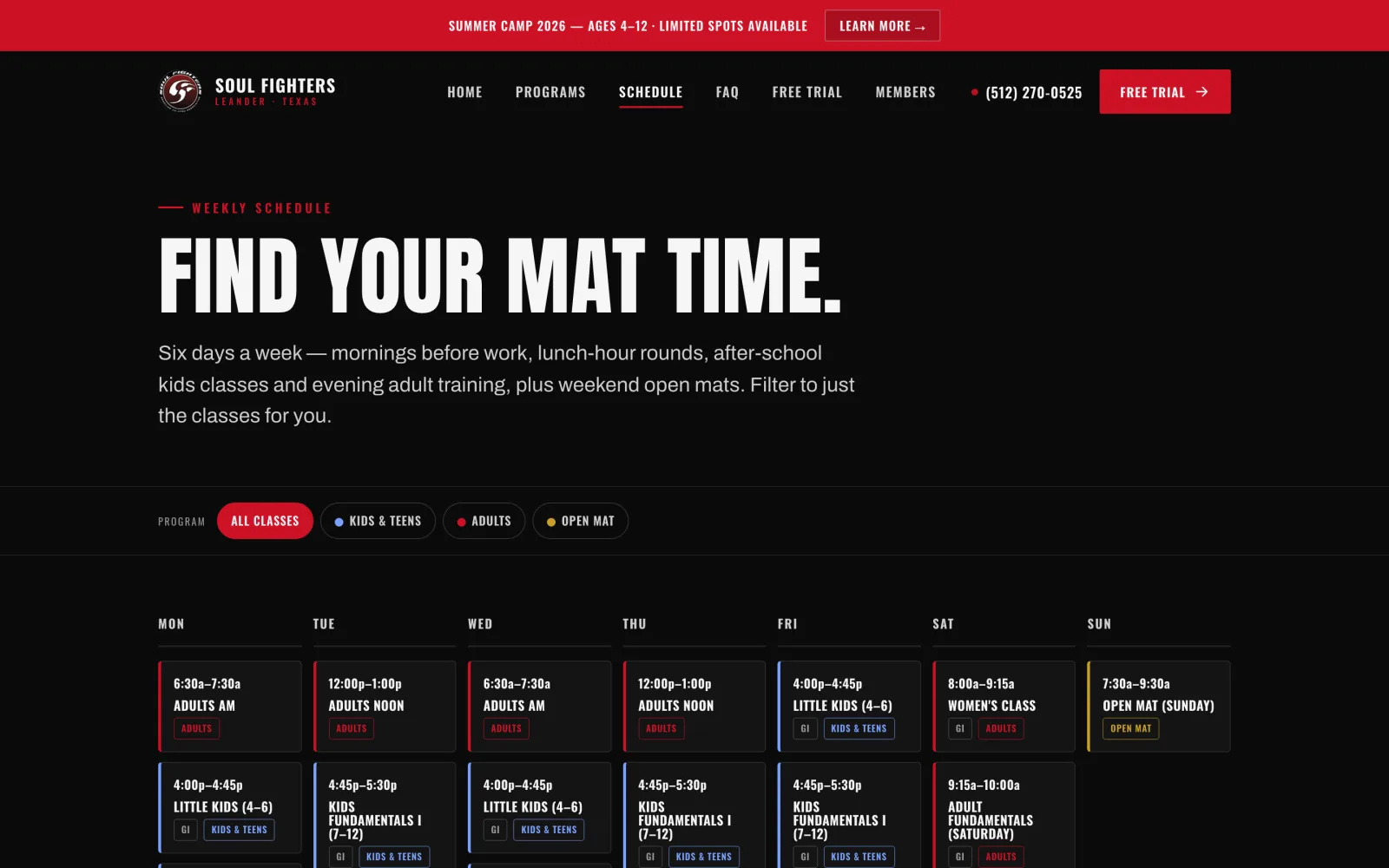Open Tuesday Kids Fundamentals I card

(385, 815)
